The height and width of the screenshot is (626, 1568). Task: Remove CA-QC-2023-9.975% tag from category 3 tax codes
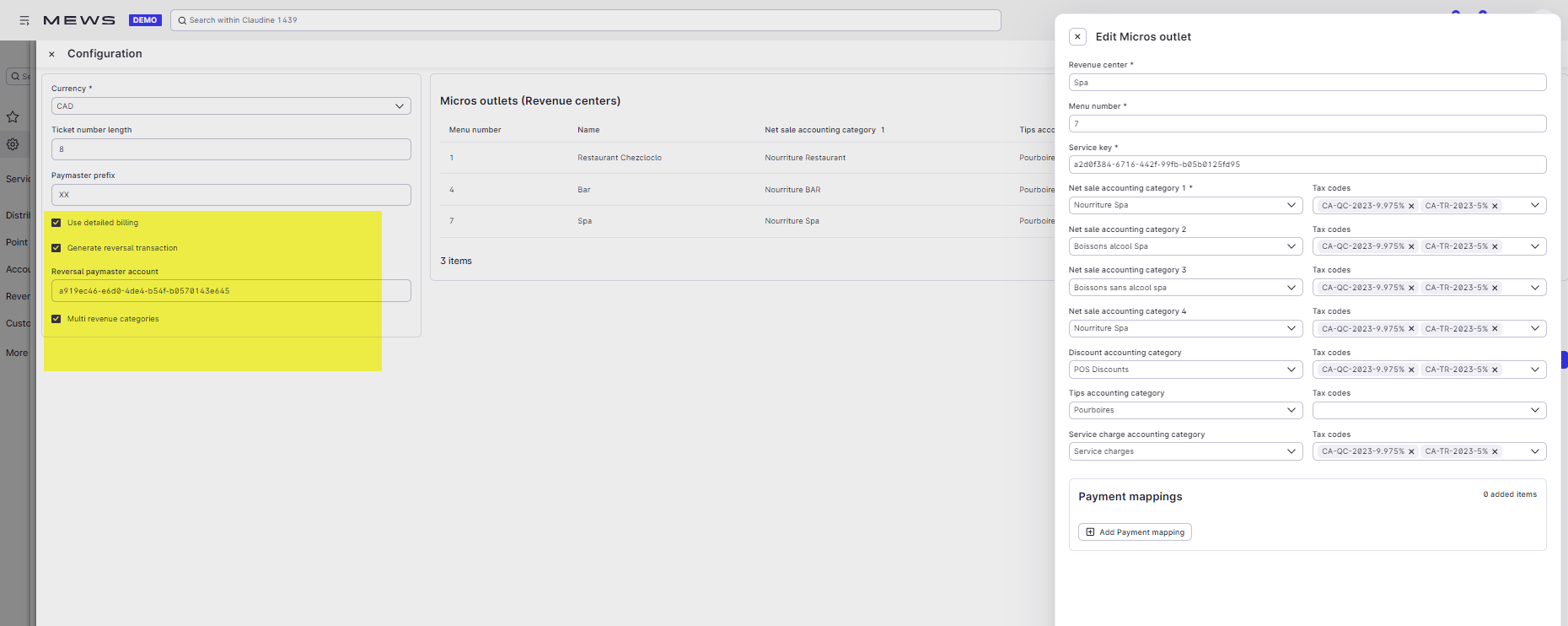(x=1411, y=289)
